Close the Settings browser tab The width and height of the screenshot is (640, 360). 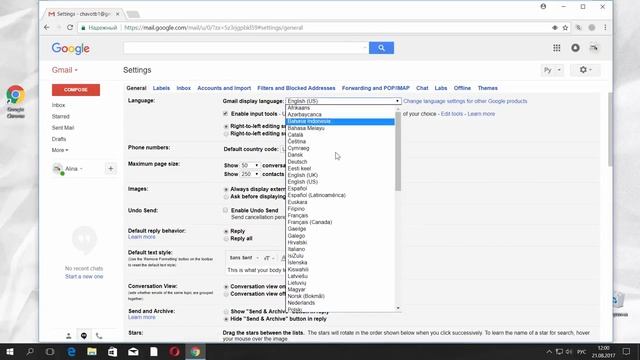click(x=118, y=14)
